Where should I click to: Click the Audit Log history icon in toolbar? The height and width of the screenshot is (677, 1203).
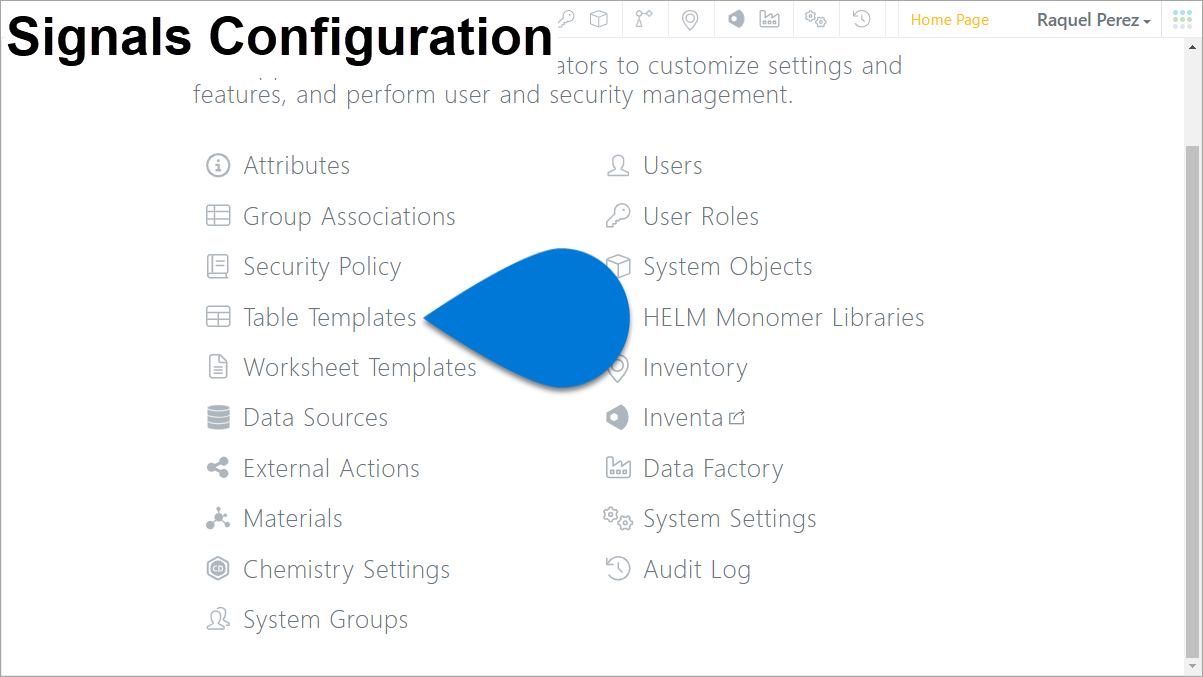[x=861, y=19]
